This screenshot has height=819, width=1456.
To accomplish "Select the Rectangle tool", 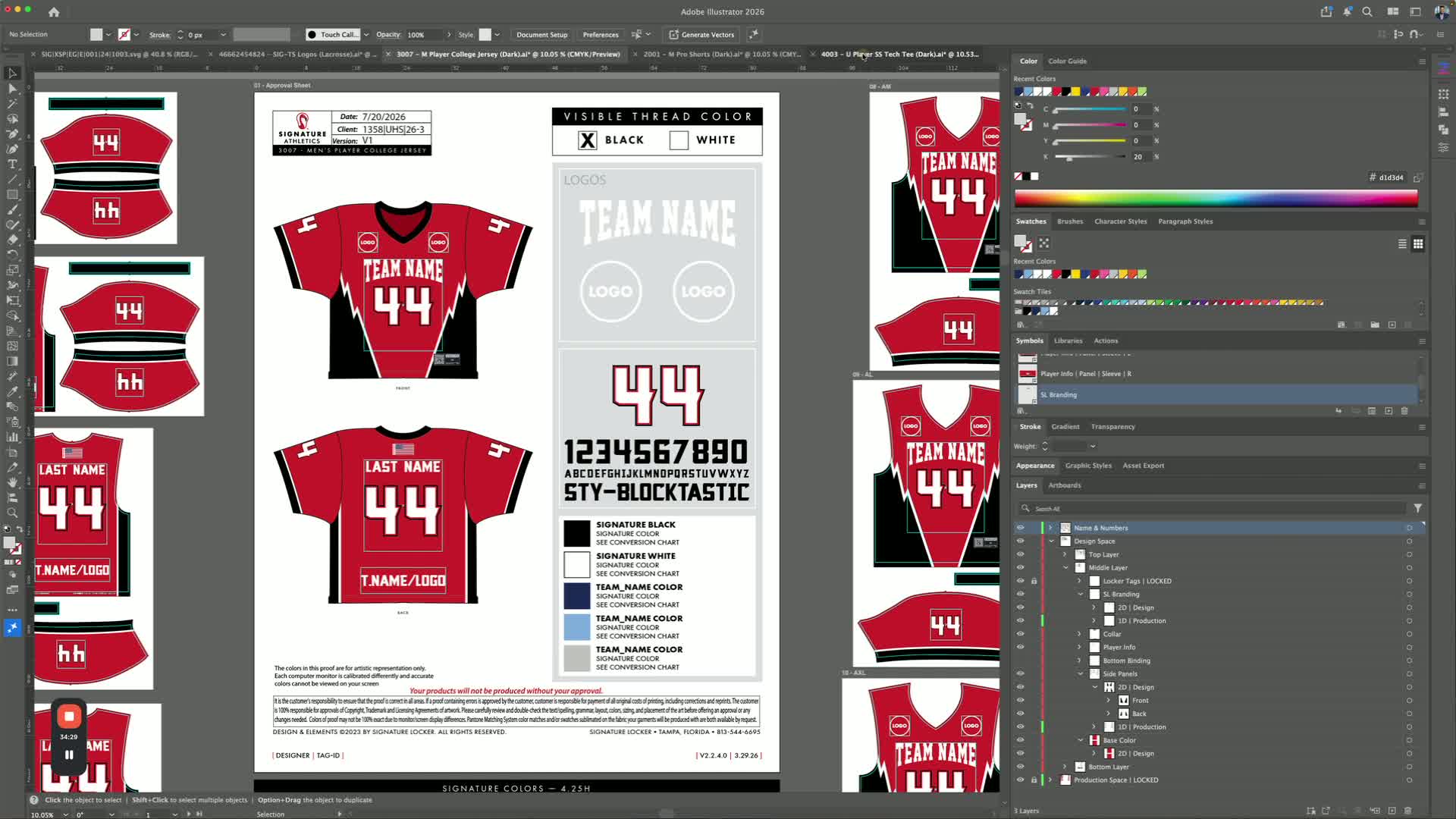I will tap(12, 195).
